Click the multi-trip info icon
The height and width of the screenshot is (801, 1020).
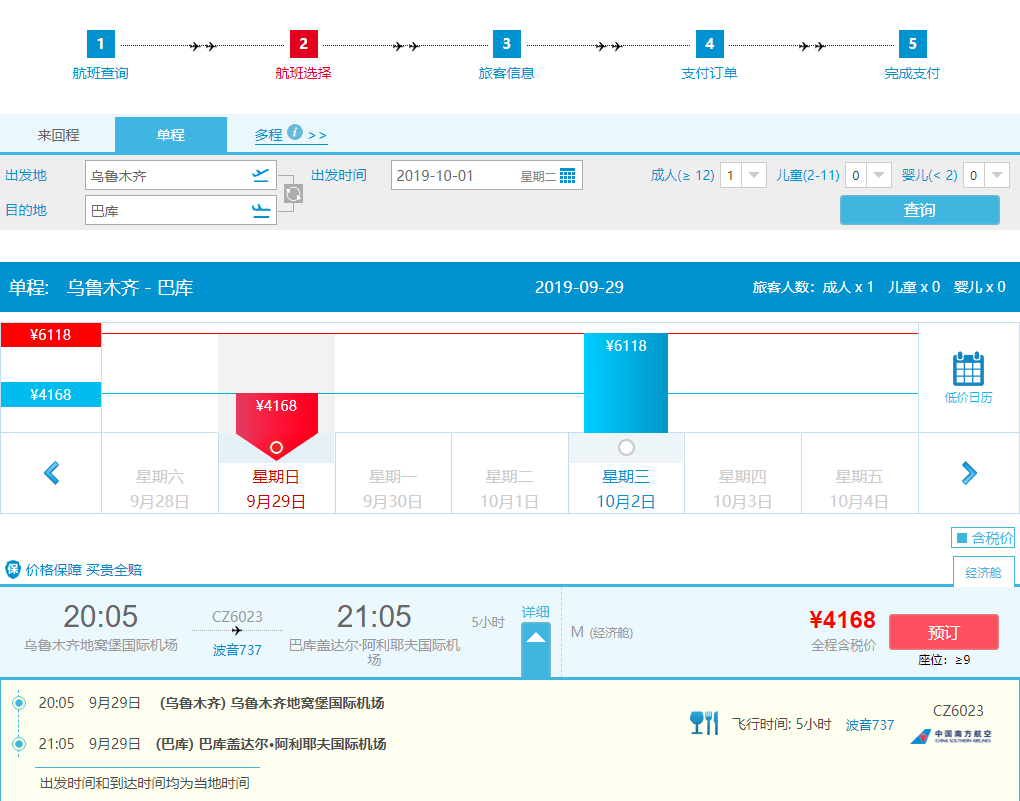[x=295, y=132]
